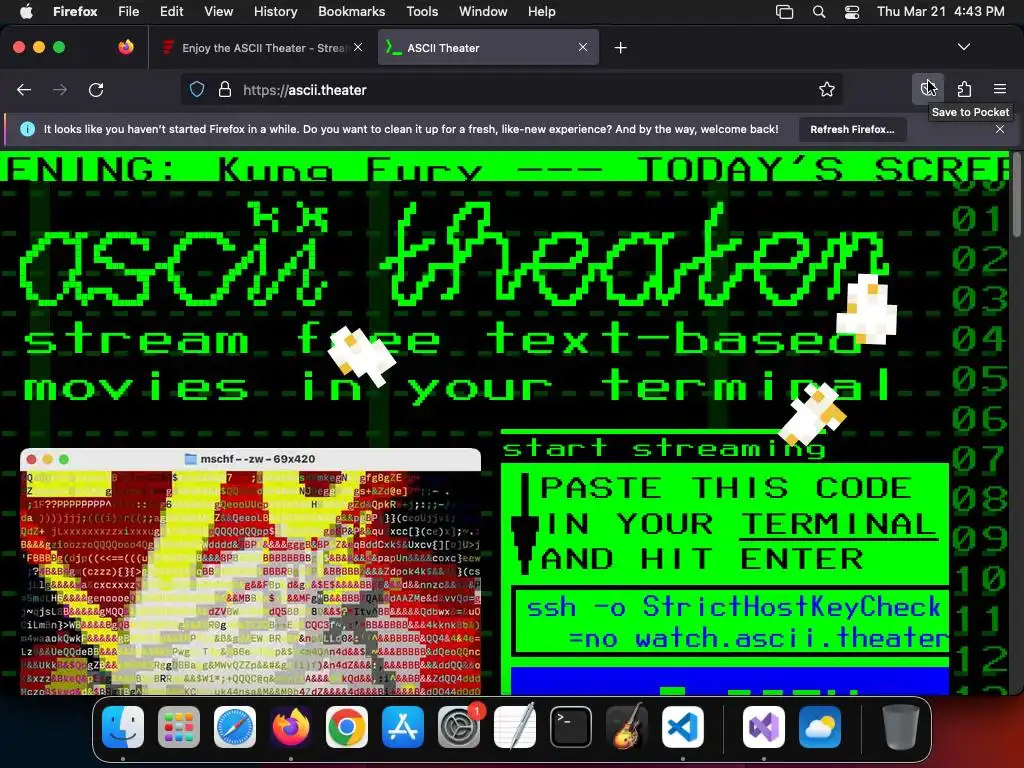Image resolution: width=1024 pixels, height=768 pixels.
Task: Open Spotlight search icon
Action: tap(819, 12)
